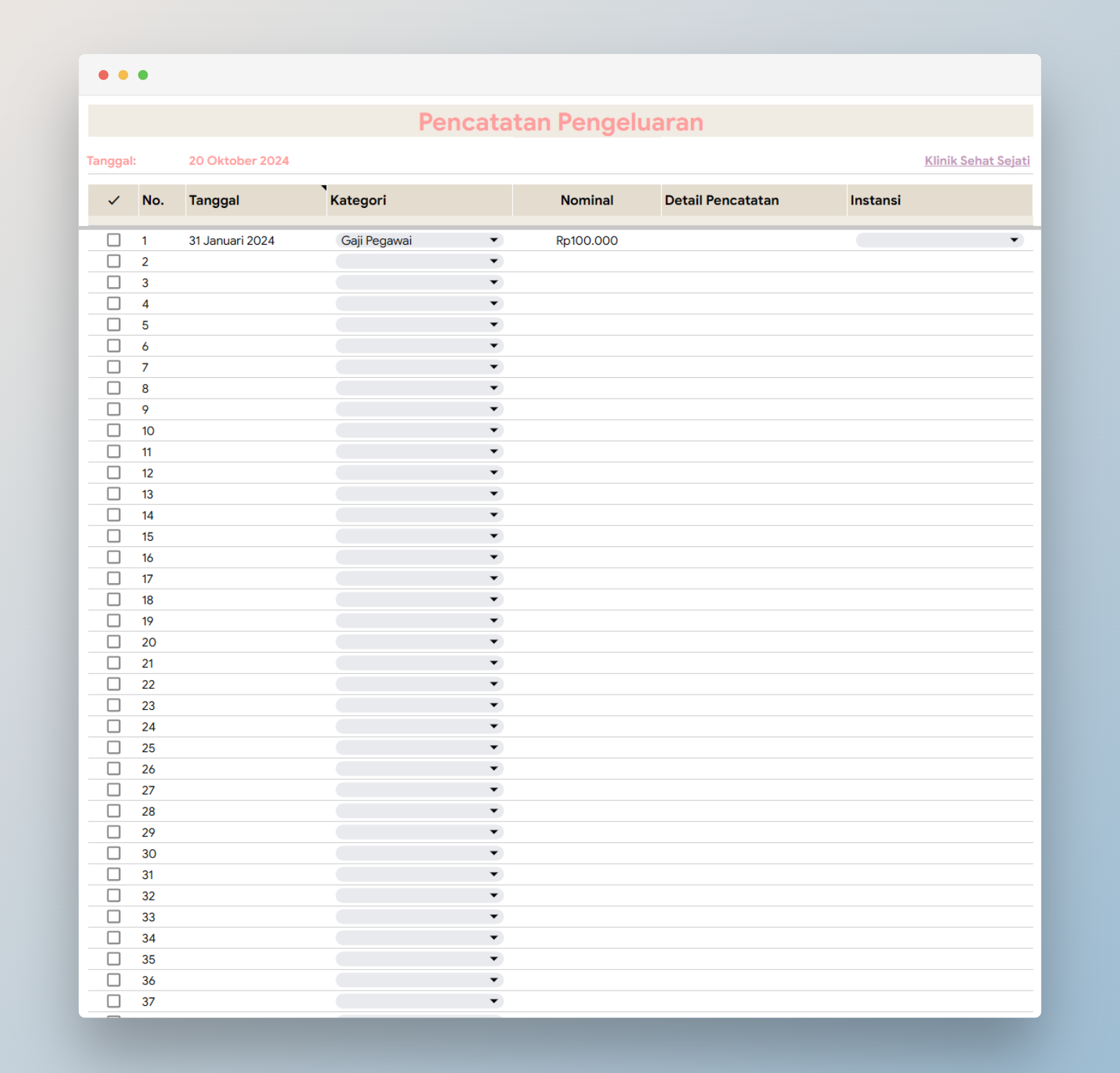
Task: Click the 20 Oktober 2024 date value
Action: click(239, 161)
